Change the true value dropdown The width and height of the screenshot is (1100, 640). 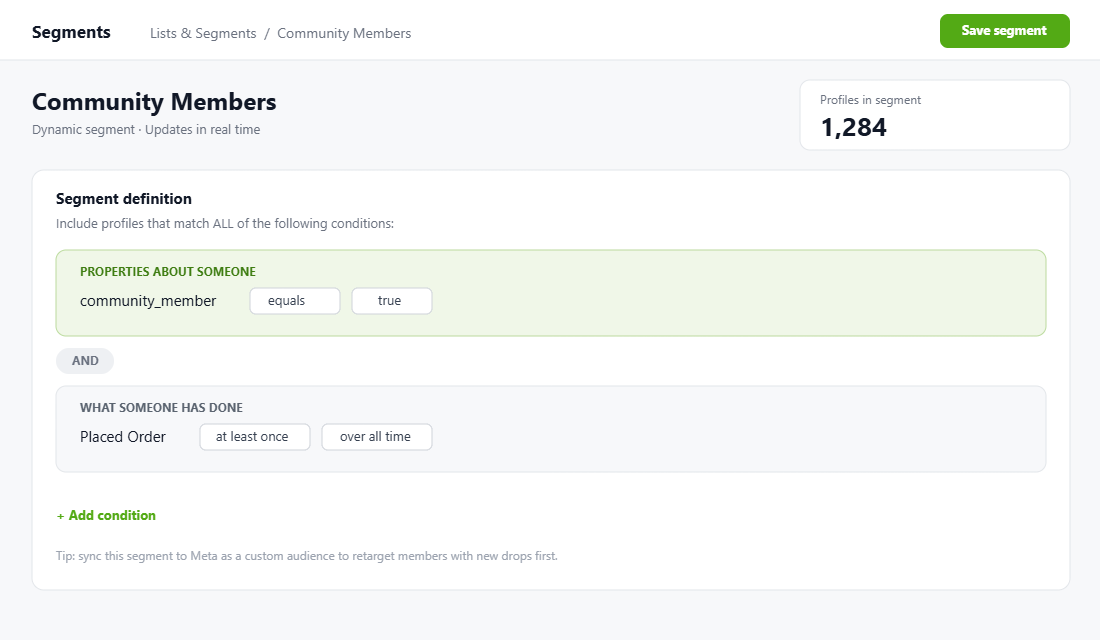coord(391,301)
